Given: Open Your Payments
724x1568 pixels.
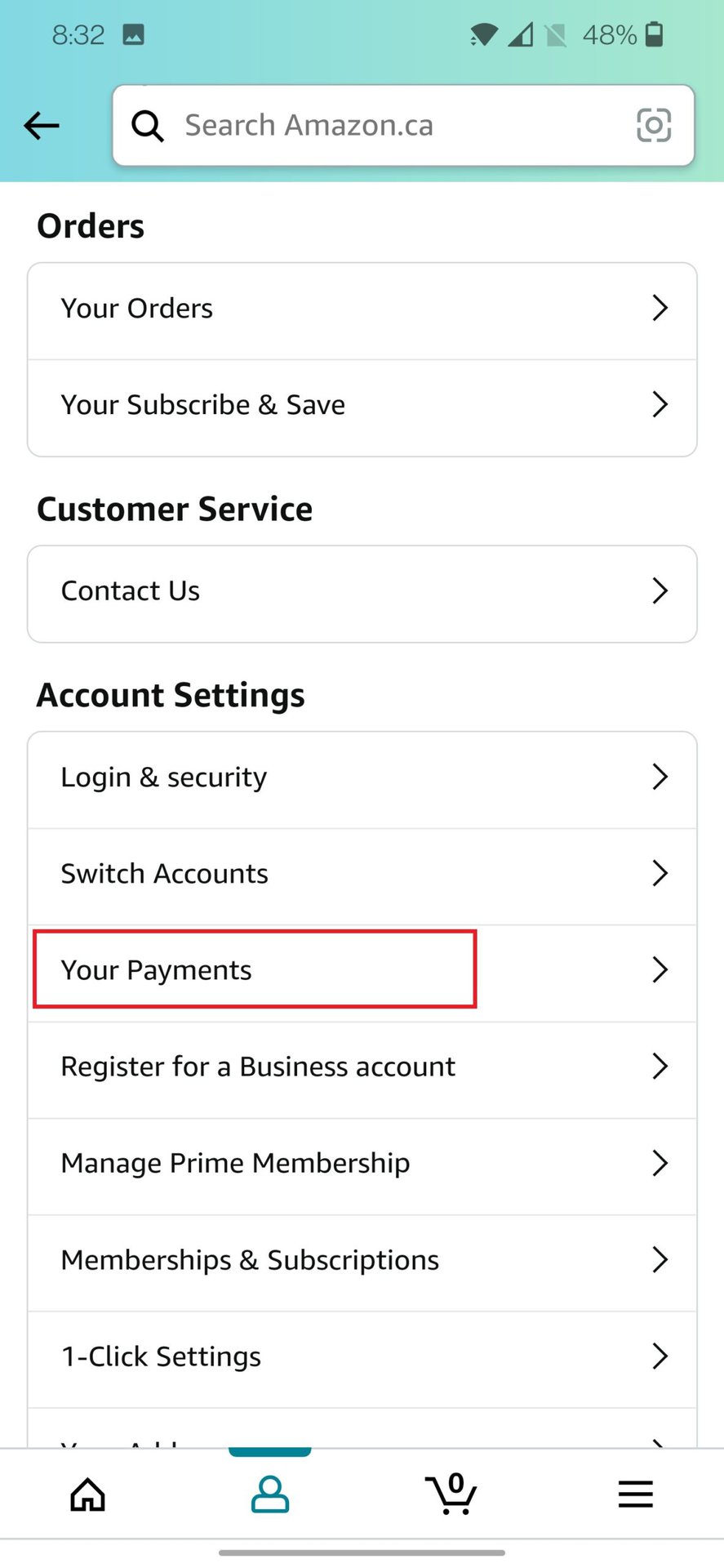Looking at the screenshot, I should click(x=157, y=970).
